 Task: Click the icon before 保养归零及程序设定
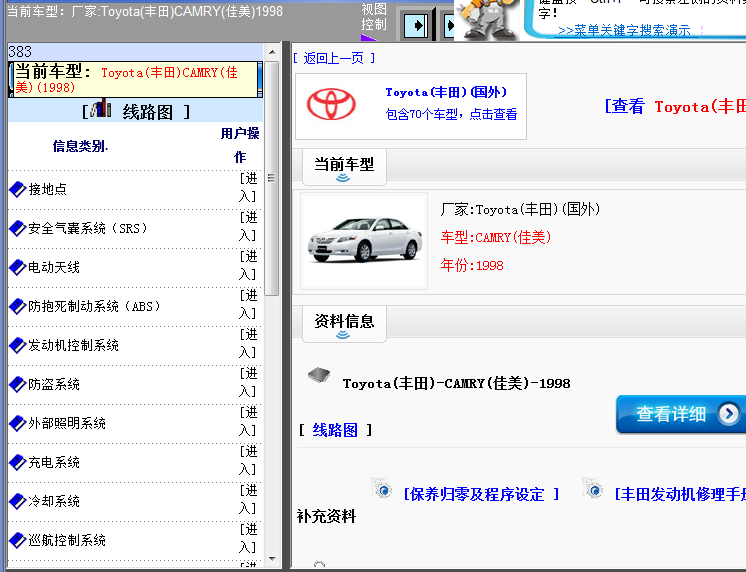tap(382, 488)
